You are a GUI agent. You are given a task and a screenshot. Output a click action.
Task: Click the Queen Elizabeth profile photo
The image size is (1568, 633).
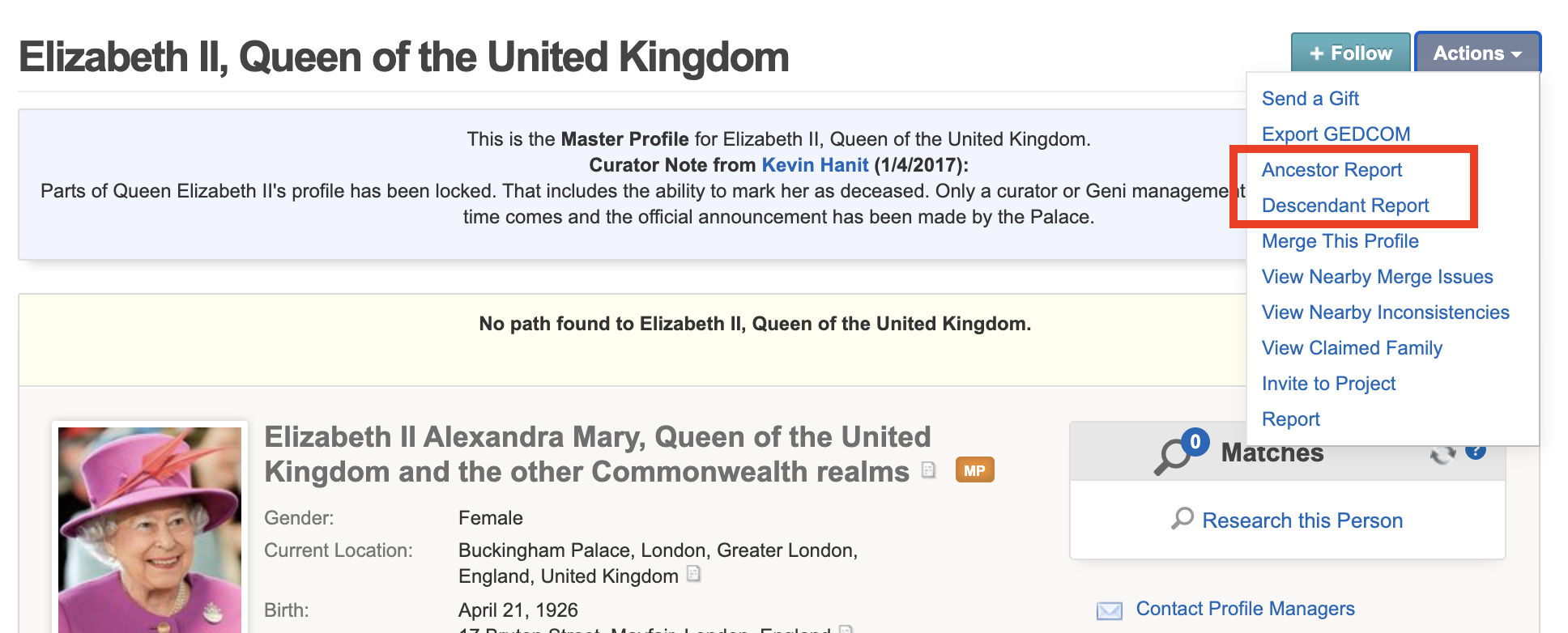(x=150, y=530)
